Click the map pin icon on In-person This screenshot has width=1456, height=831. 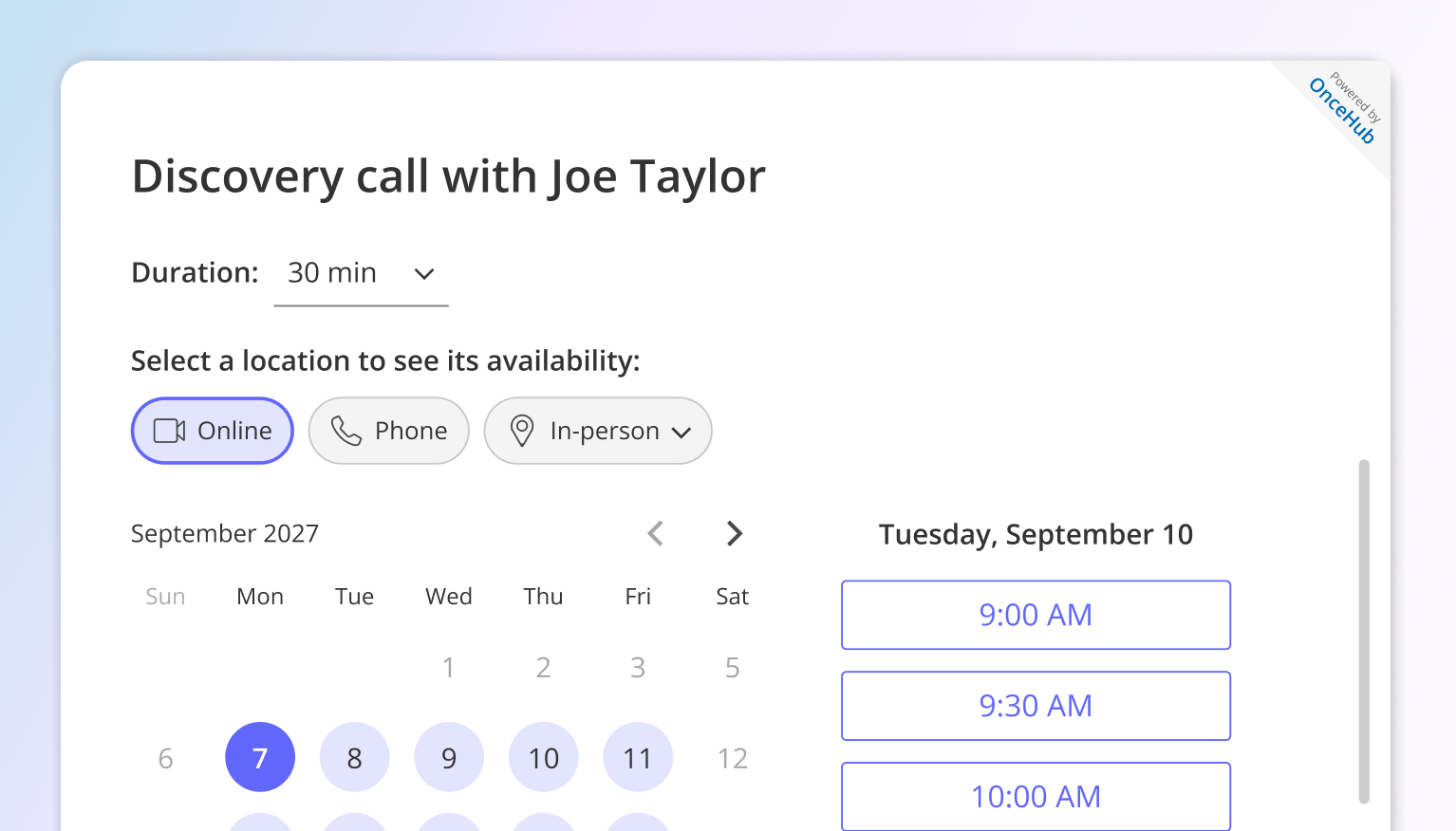(521, 431)
